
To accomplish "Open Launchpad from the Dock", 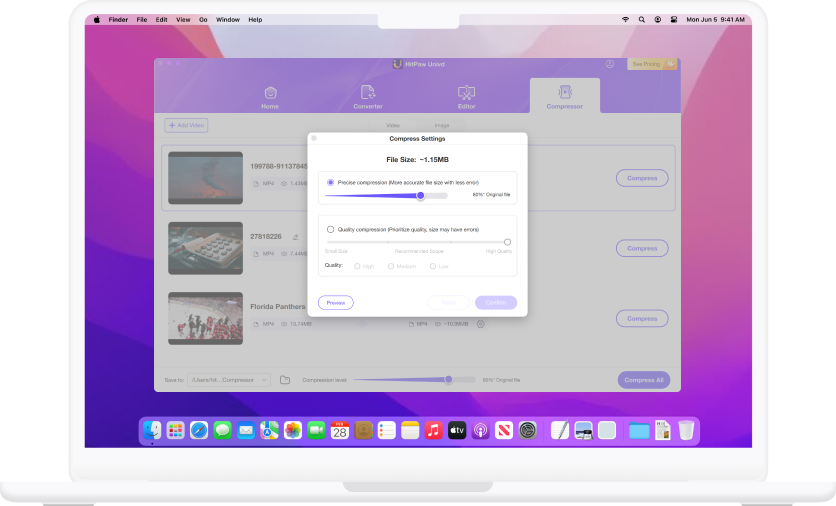I will tap(175, 430).
